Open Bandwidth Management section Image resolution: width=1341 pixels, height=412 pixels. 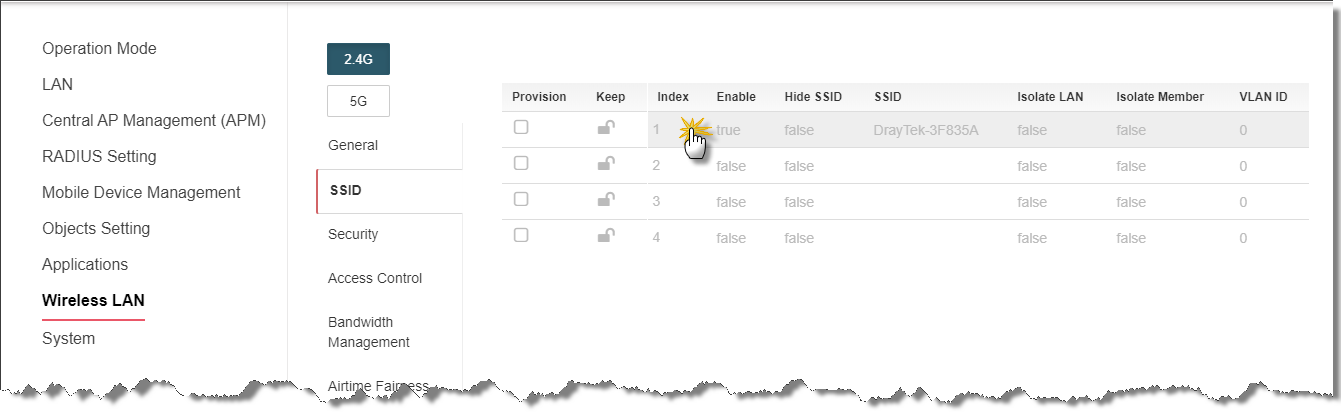[369, 332]
